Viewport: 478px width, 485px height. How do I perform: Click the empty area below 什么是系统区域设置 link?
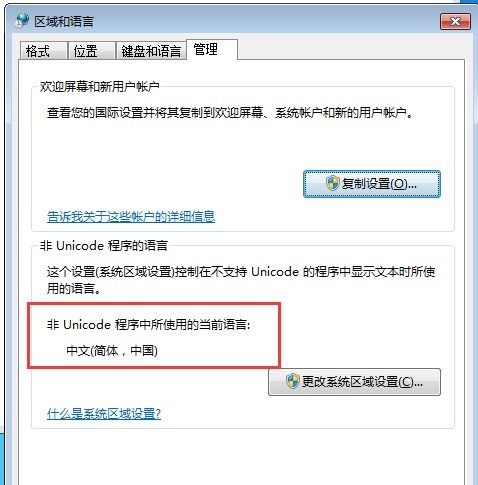242,457
